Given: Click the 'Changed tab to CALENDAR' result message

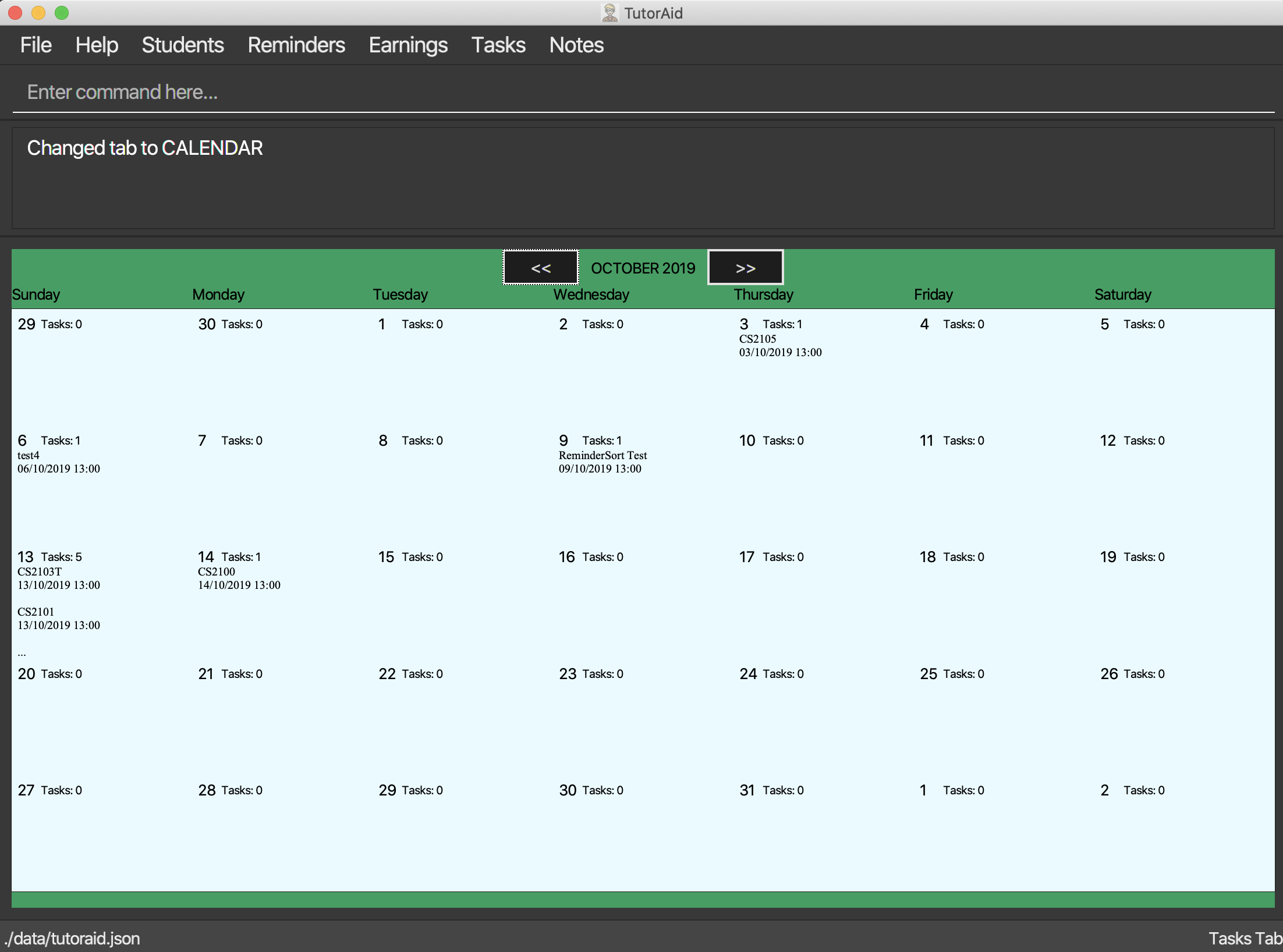Looking at the screenshot, I should tap(145, 148).
